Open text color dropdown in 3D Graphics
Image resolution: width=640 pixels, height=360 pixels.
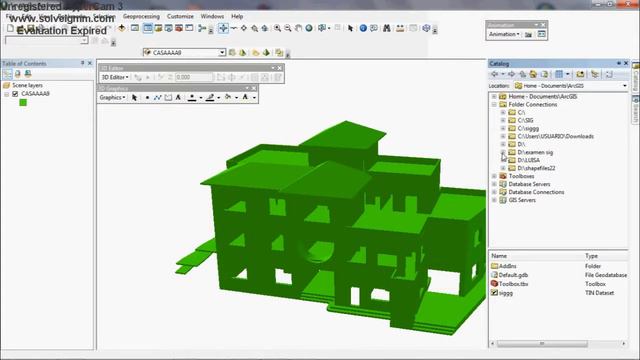click(254, 98)
